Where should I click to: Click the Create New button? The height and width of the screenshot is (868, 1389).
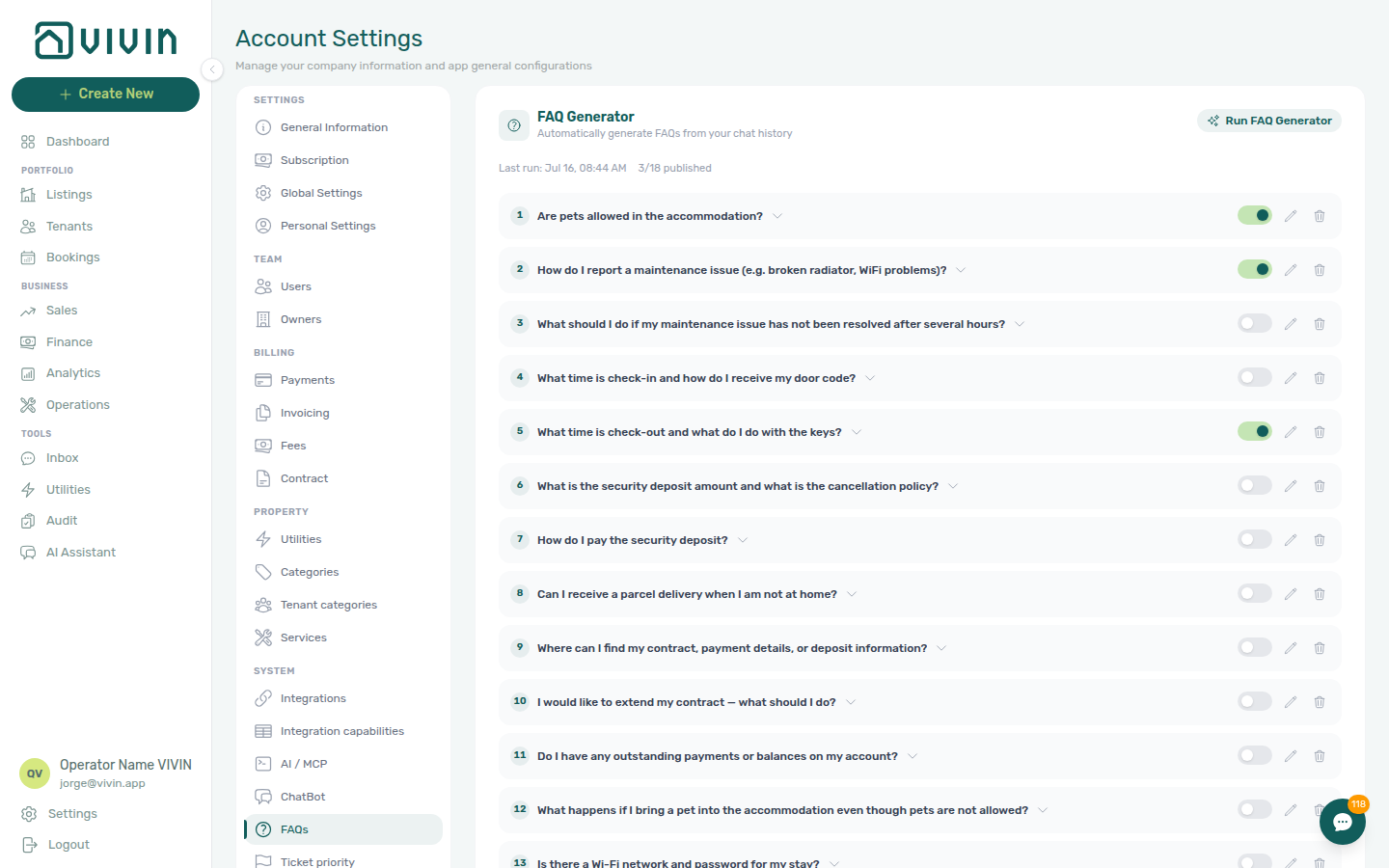pyautogui.click(x=105, y=95)
